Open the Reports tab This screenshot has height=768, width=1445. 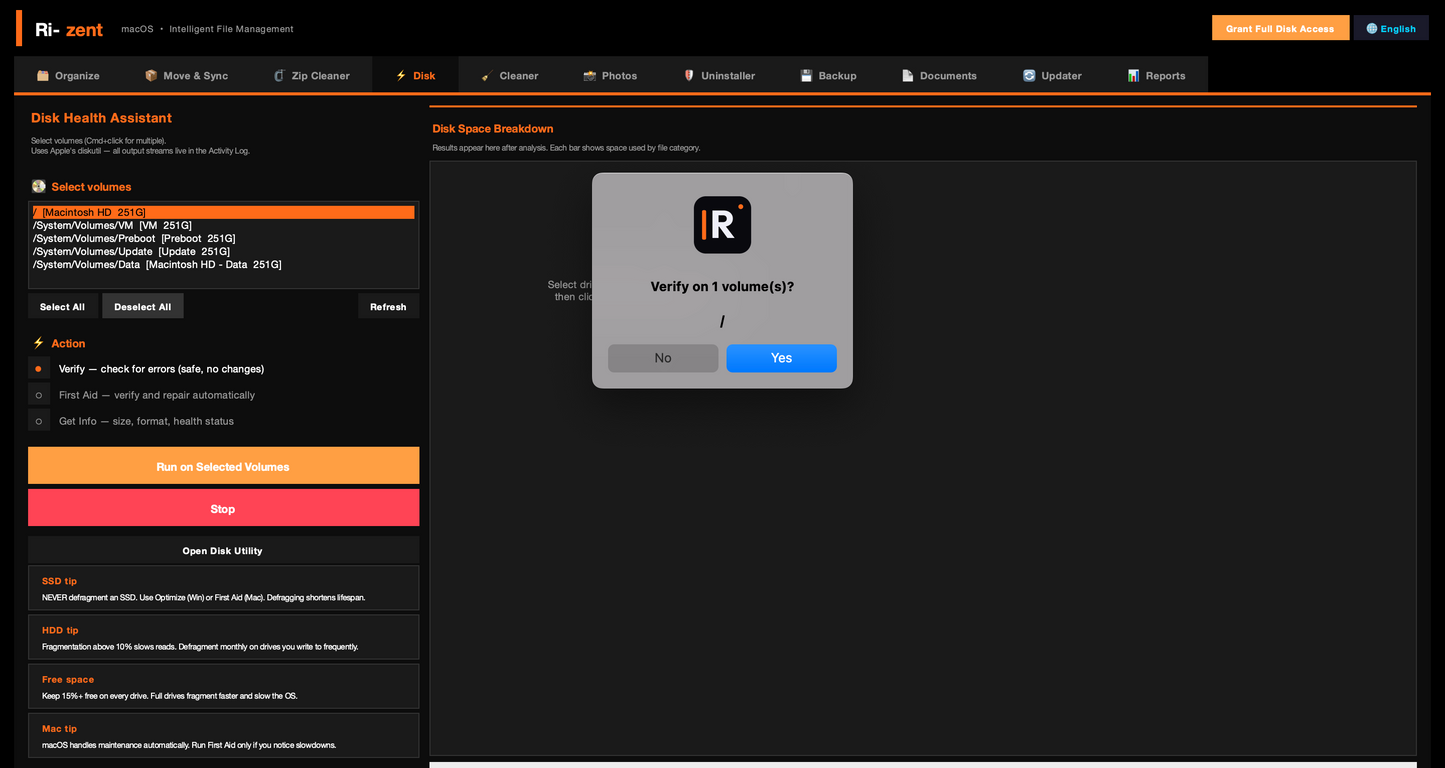coord(1156,75)
